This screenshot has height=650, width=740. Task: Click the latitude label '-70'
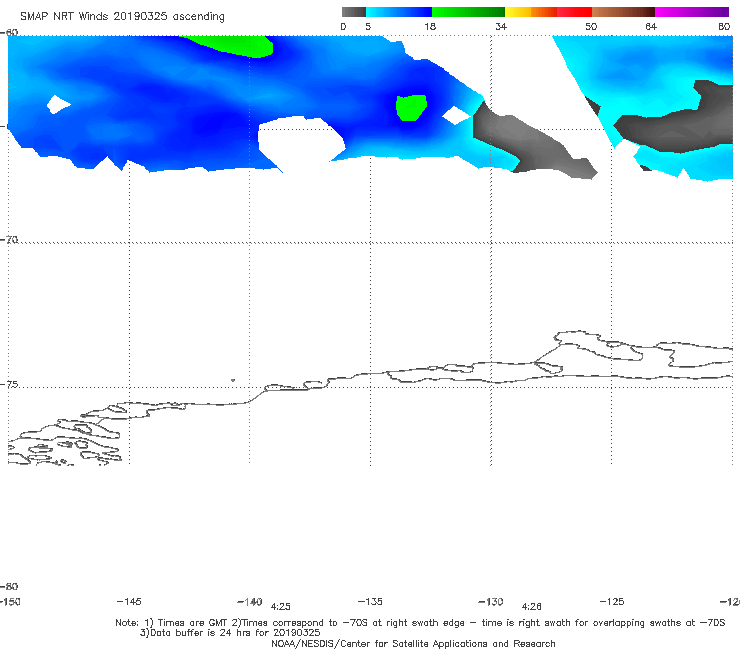(9, 240)
